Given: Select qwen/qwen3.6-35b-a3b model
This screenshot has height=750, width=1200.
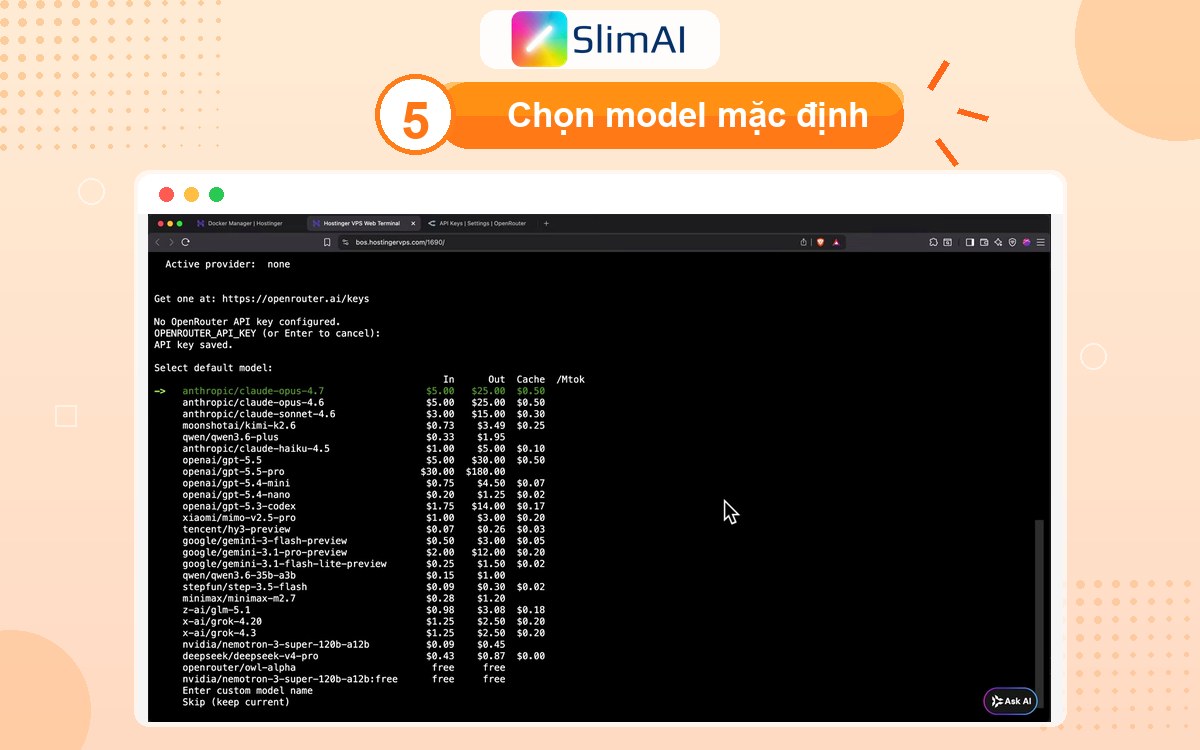Looking at the screenshot, I should coord(239,576).
